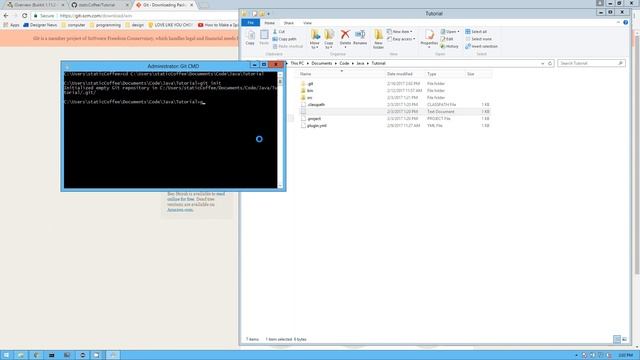Sort by the Date modified column header

(405, 74)
